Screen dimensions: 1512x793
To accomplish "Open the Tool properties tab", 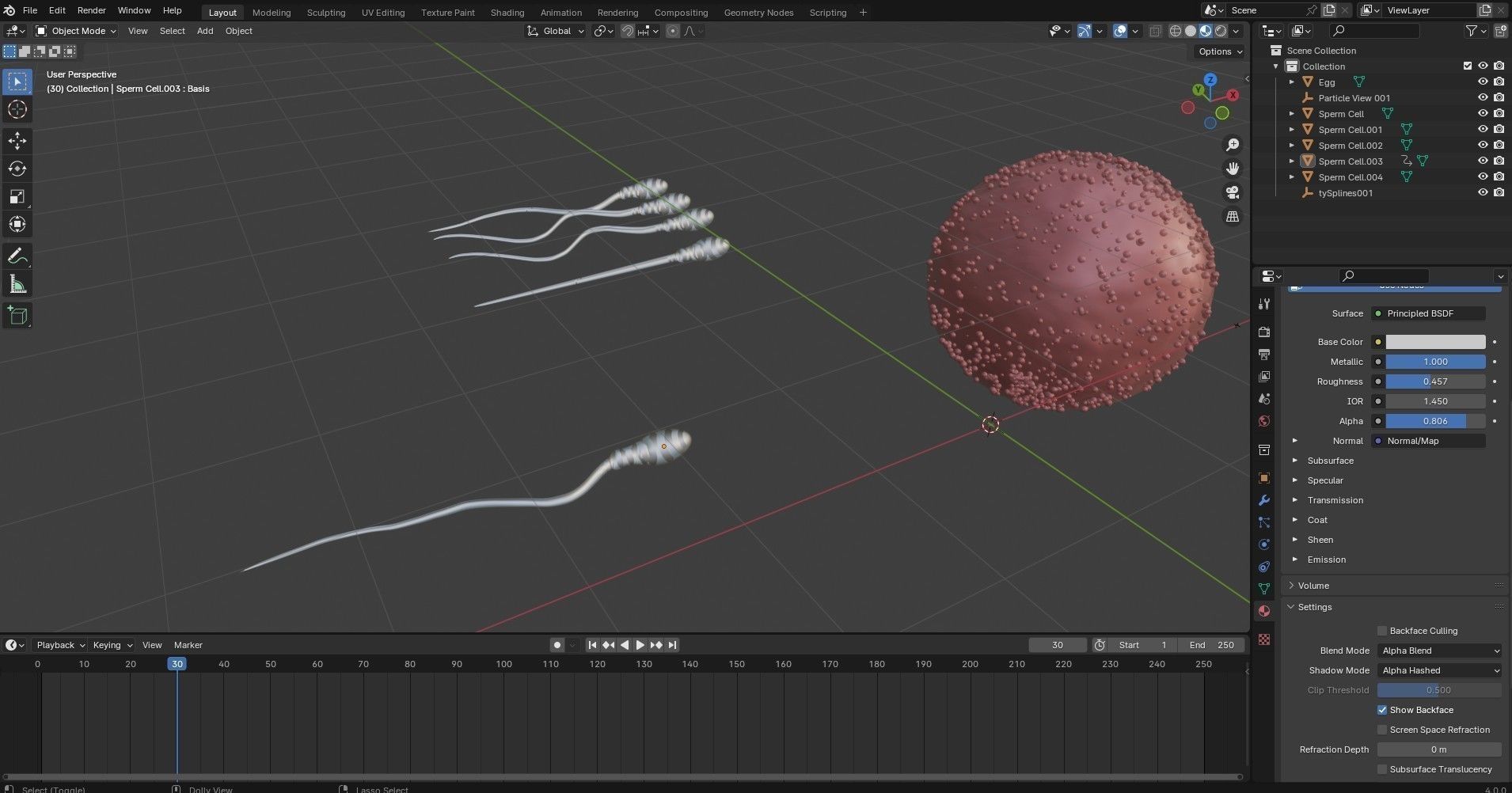I will click(1264, 304).
